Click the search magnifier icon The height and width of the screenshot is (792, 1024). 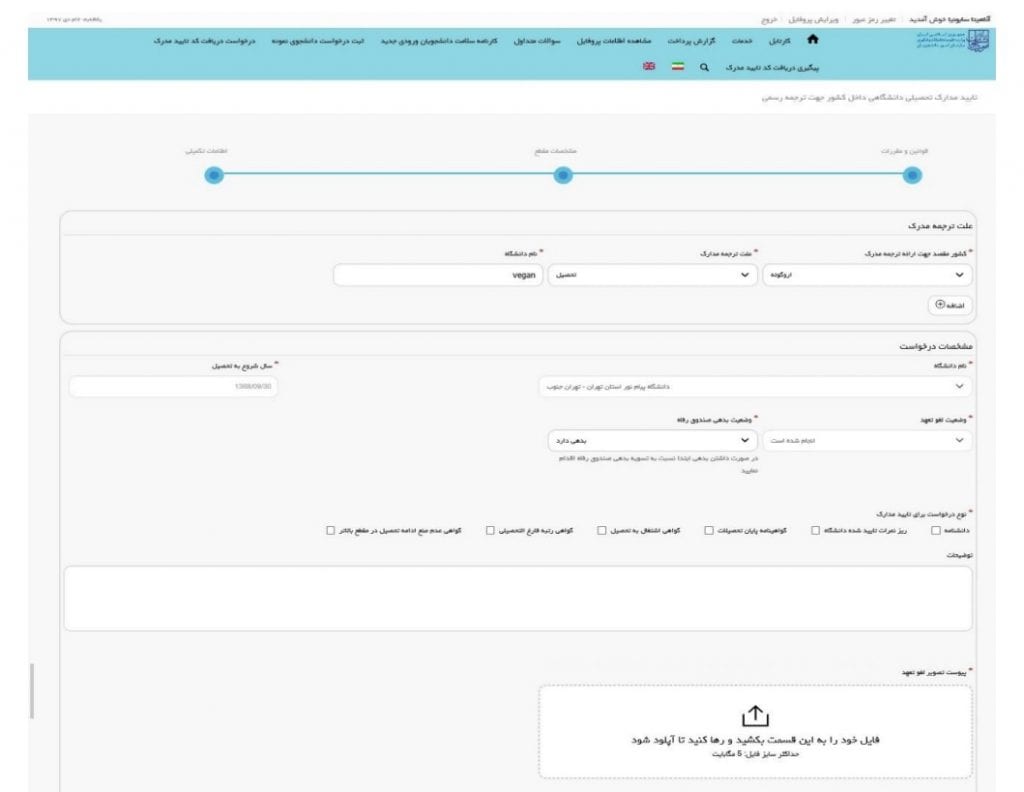[703, 67]
